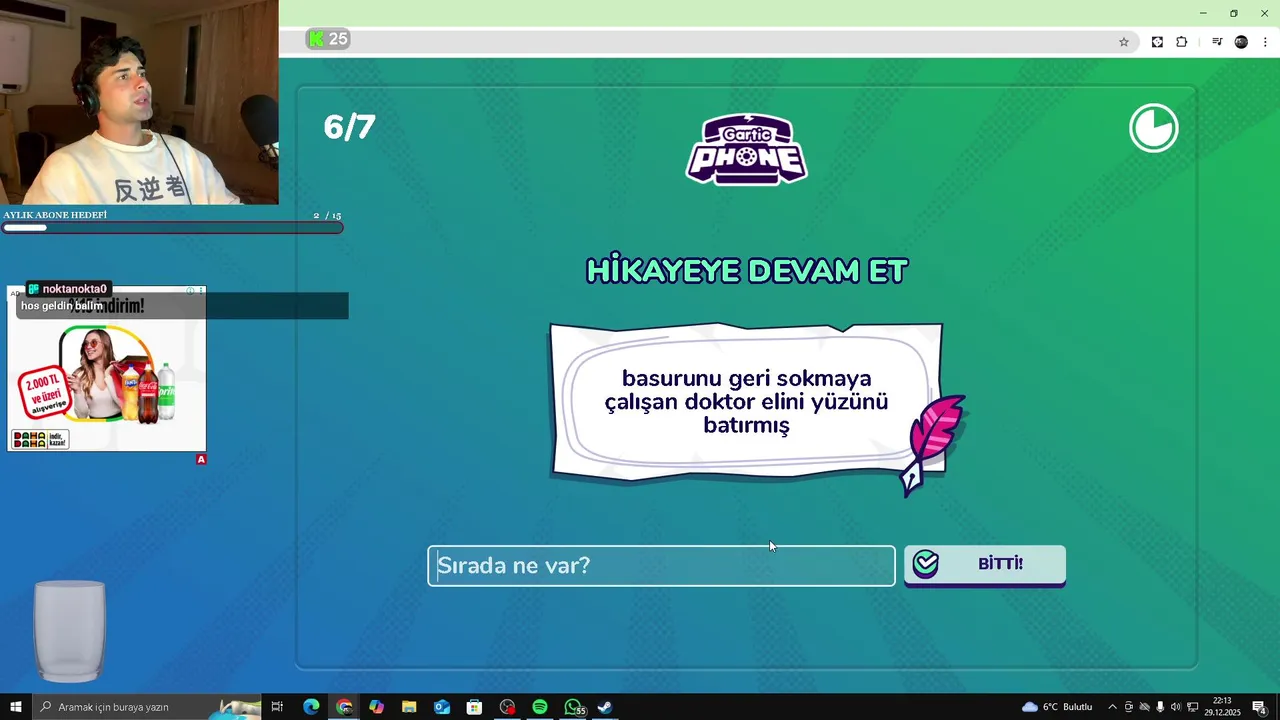Open the Chrome three-dot menu
The height and width of the screenshot is (720, 1280).
click(x=1265, y=42)
